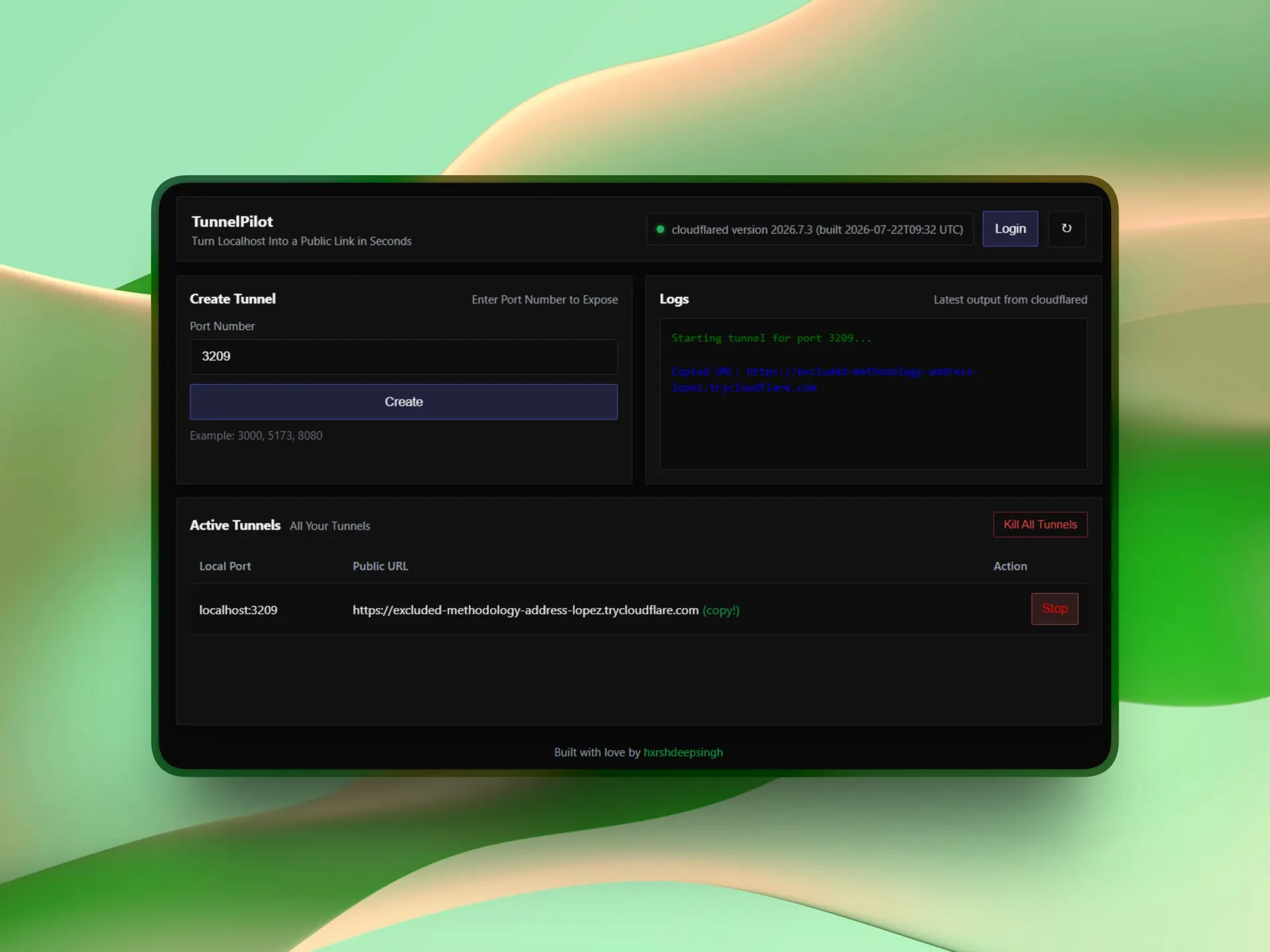Click the 'All Your Tunnels' subtitle
1270x952 pixels.
coord(330,526)
